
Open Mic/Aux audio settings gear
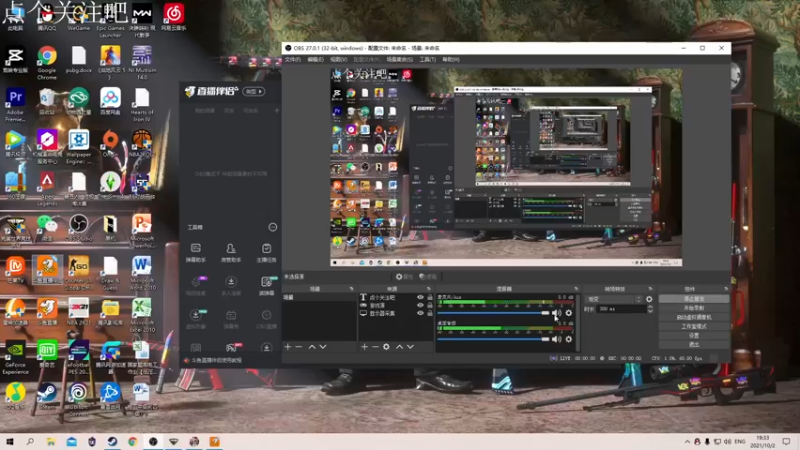[569, 313]
